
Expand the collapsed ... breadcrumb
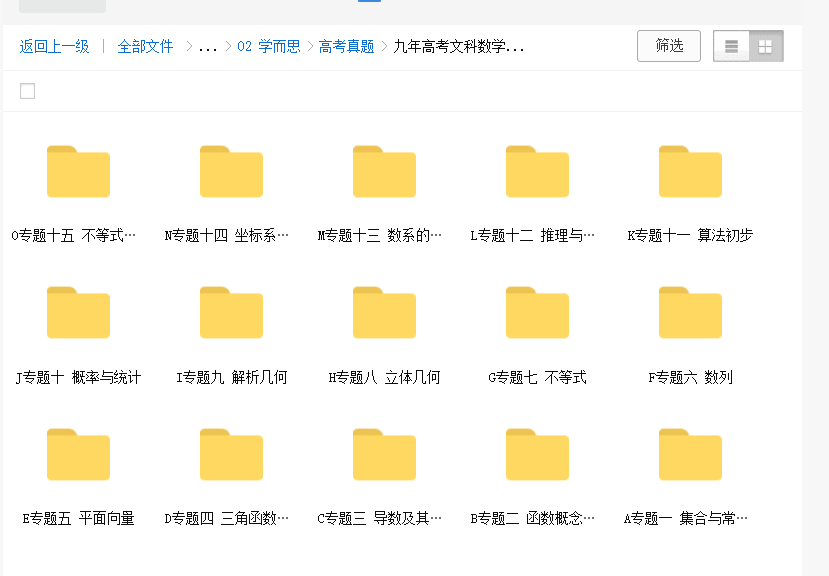click(x=208, y=47)
